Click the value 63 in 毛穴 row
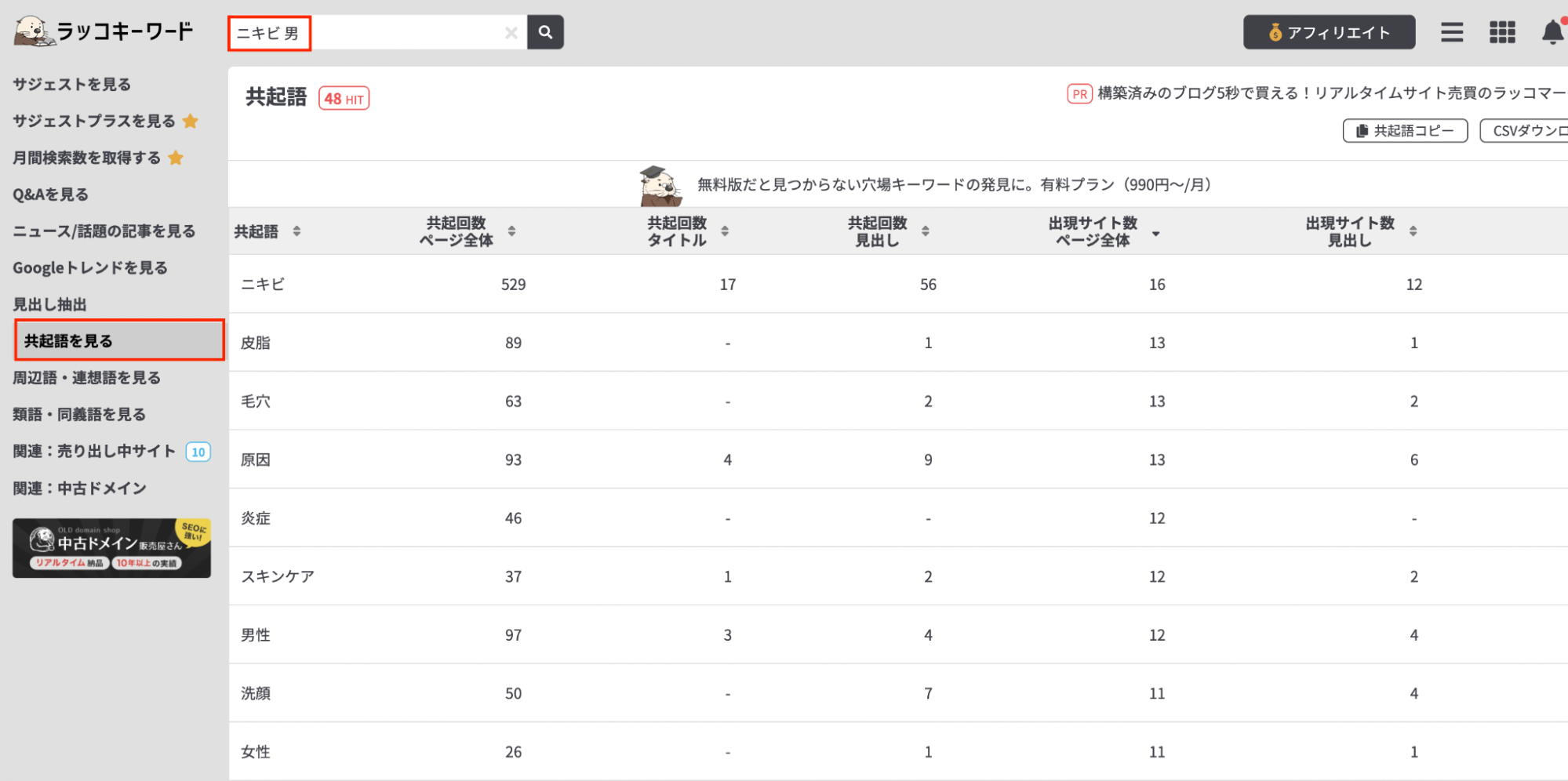Image resolution: width=1568 pixels, height=781 pixels. click(x=514, y=401)
